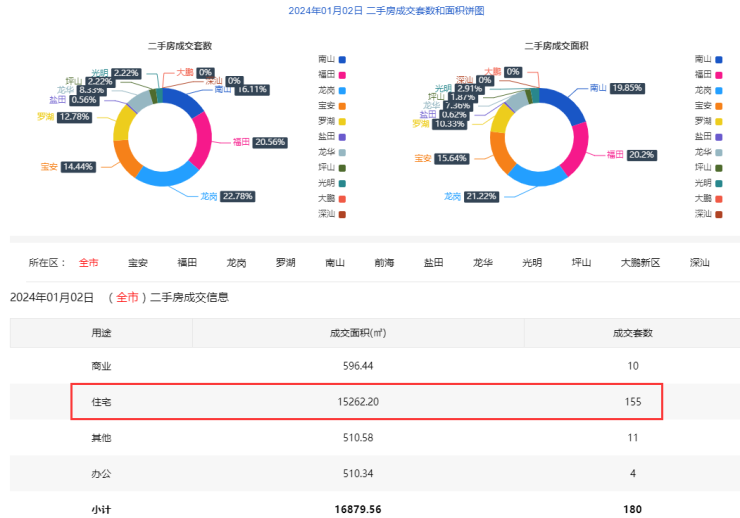740x518 pixels.
Task: Toggle 龙华 legend swatch in right chart
Action: [719, 153]
